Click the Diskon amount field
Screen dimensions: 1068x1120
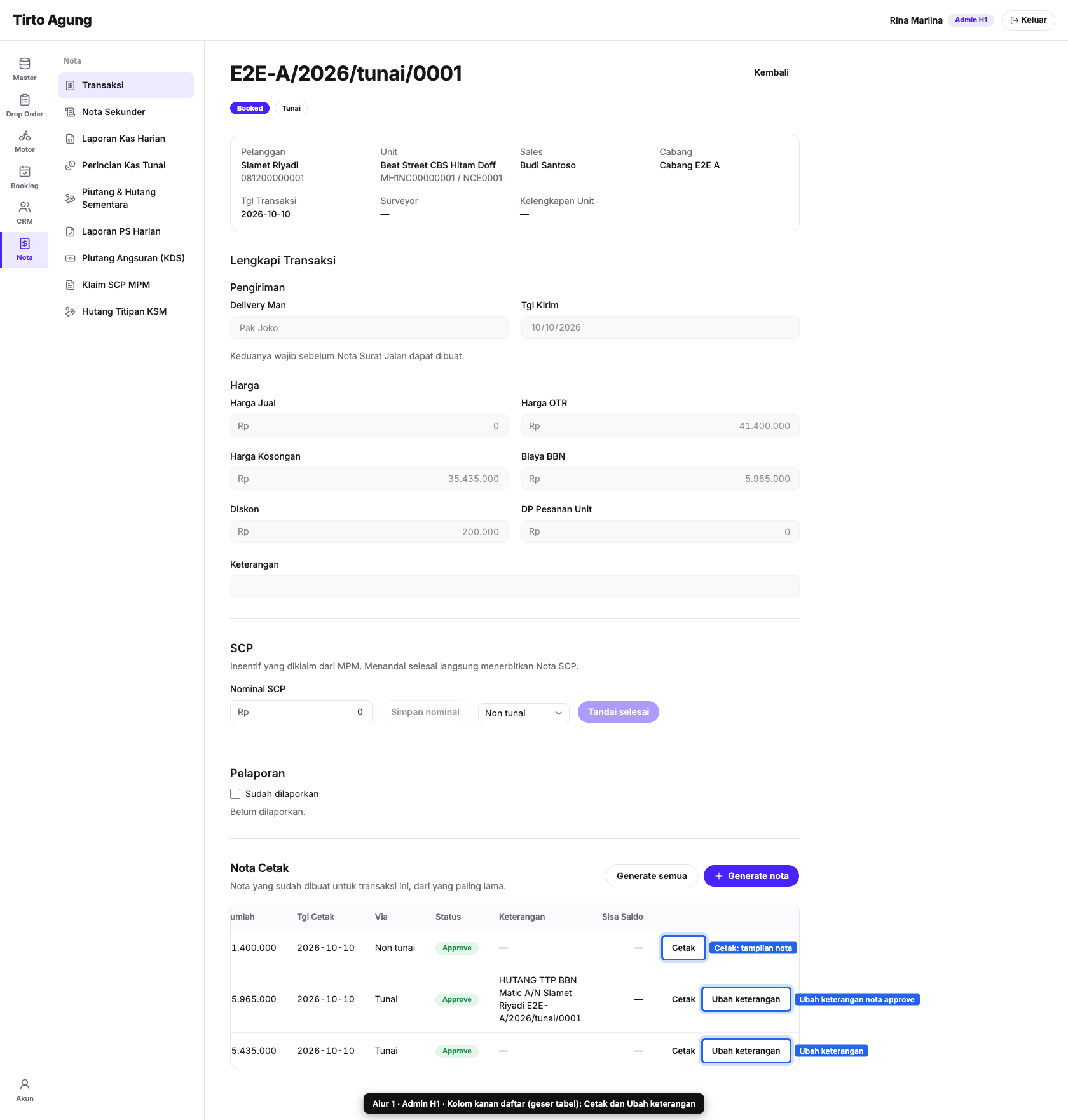coord(369,531)
